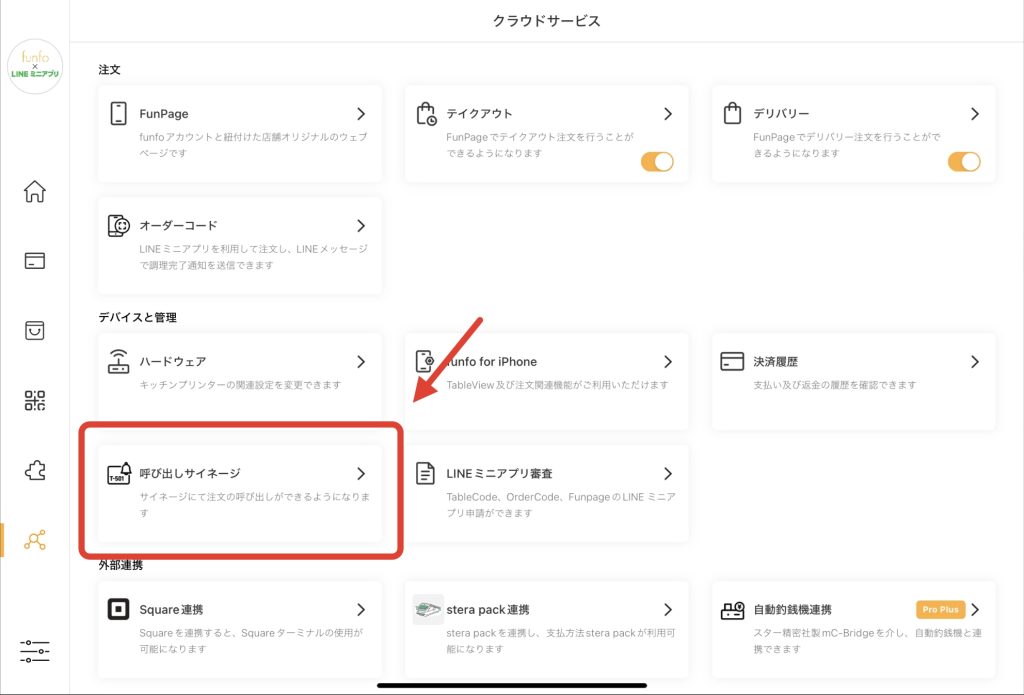This screenshot has height=695, width=1024.
Task: Open the shopping bag icon in sidebar
Action: click(x=35, y=331)
